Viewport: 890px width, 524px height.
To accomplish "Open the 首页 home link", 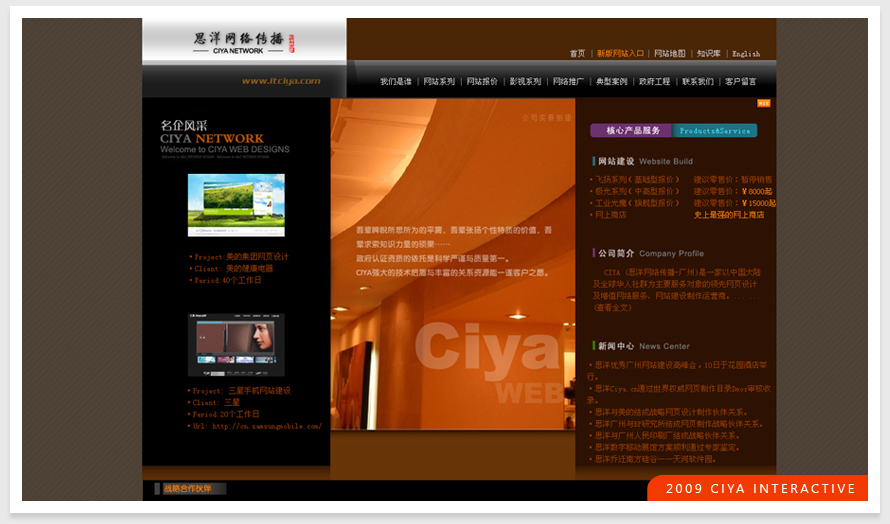I will tap(577, 54).
